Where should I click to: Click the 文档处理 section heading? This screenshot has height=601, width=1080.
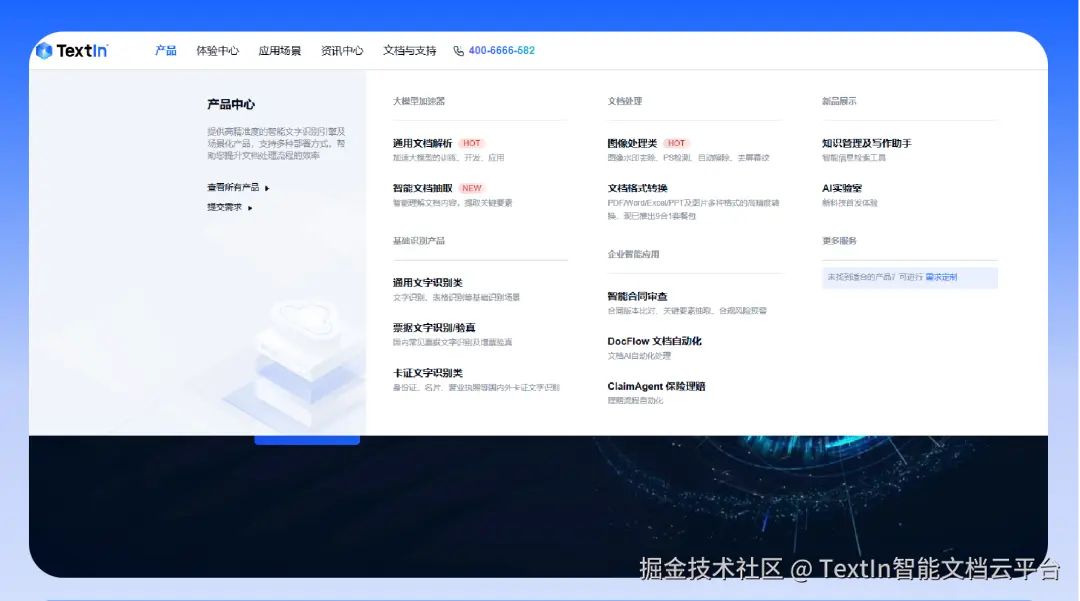625,101
